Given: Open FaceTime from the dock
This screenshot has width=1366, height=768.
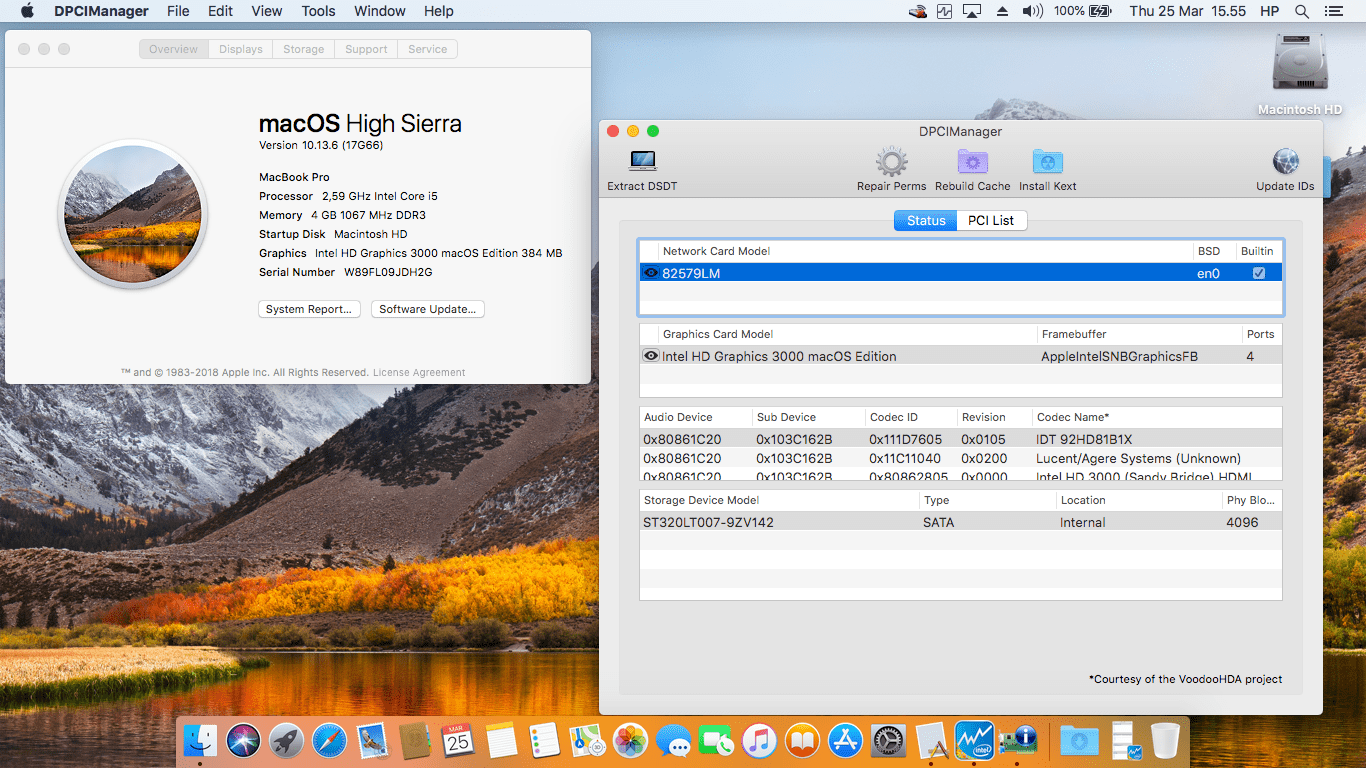Looking at the screenshot, I should [x=716, y=741].
